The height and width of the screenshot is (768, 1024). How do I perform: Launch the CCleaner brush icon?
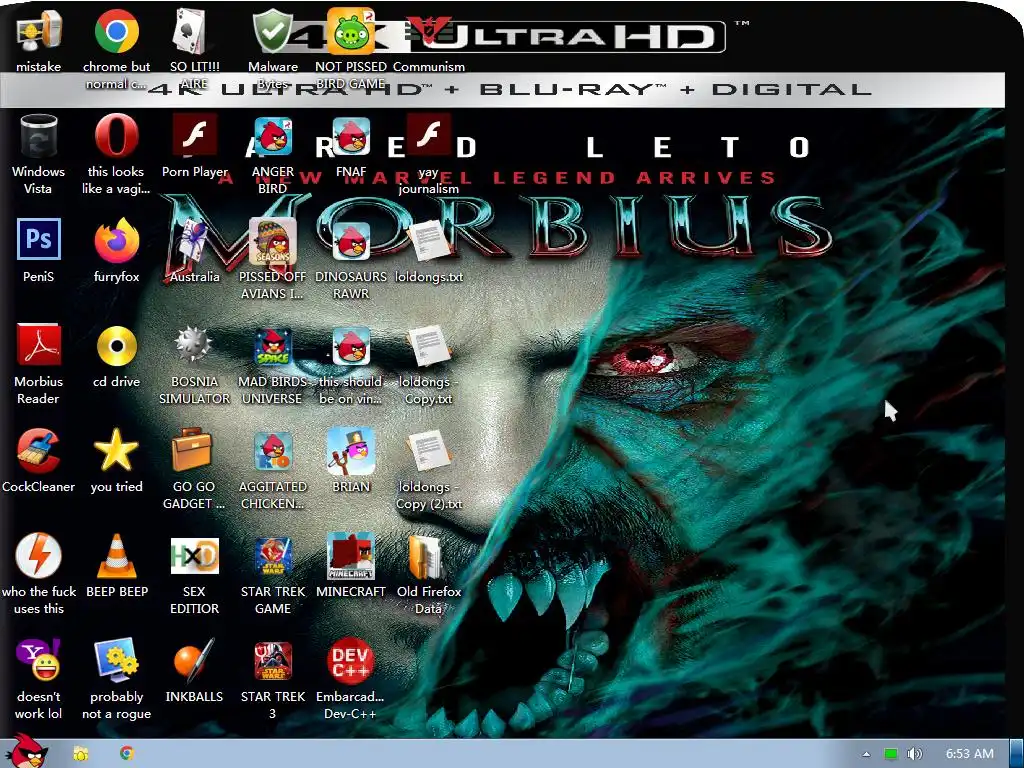coord(39,451)
